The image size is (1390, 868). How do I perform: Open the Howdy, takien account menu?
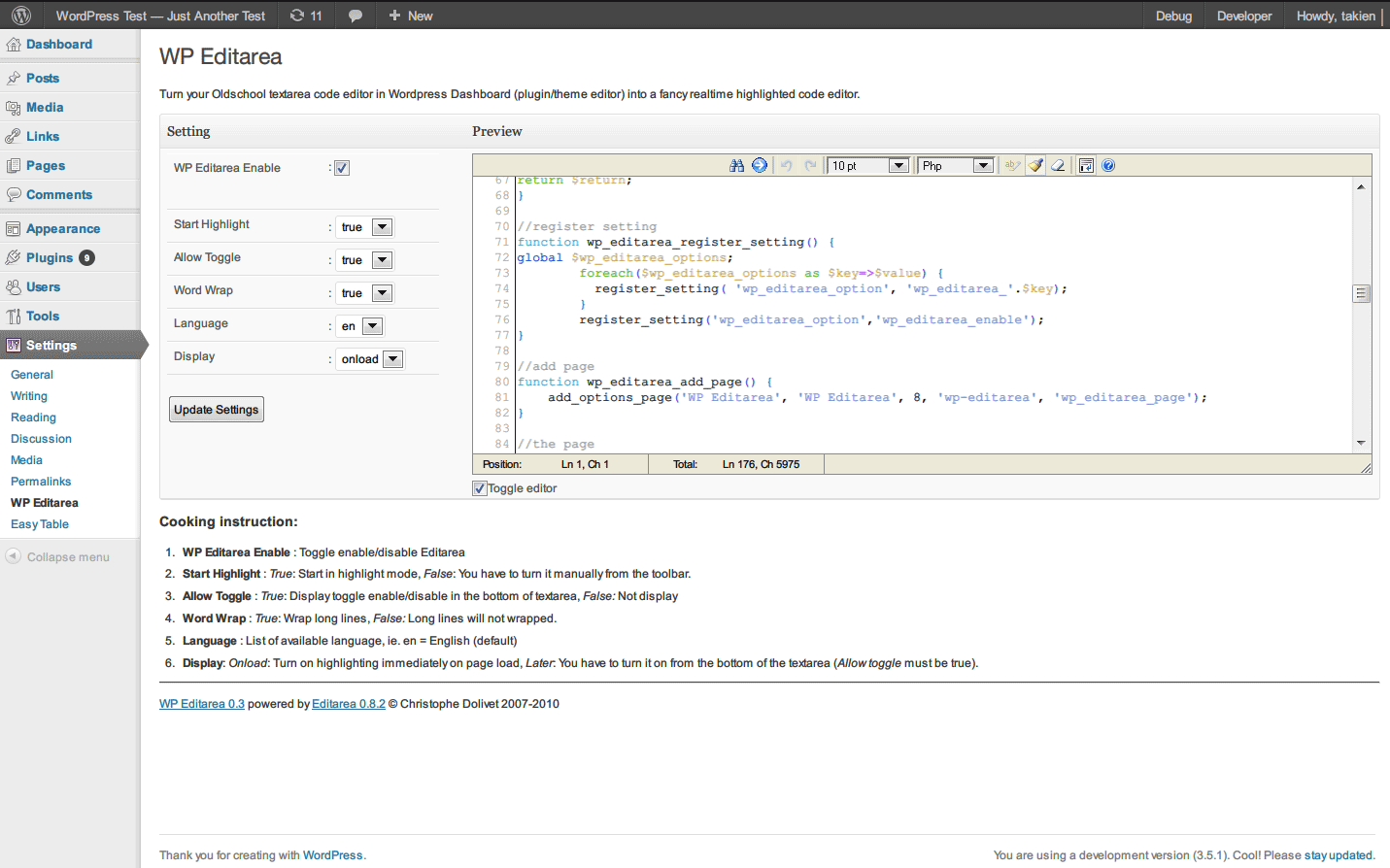pos(1337,16)
